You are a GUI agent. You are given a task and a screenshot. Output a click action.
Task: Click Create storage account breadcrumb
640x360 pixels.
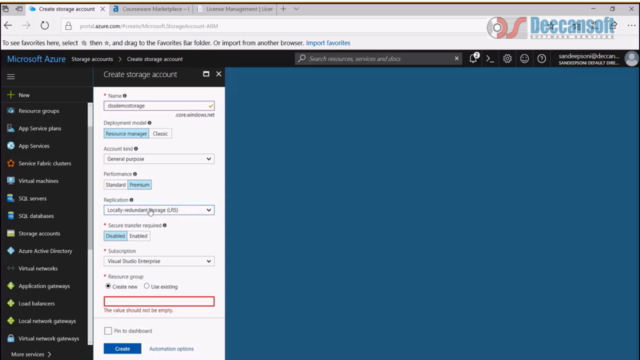tap(155, 59)
